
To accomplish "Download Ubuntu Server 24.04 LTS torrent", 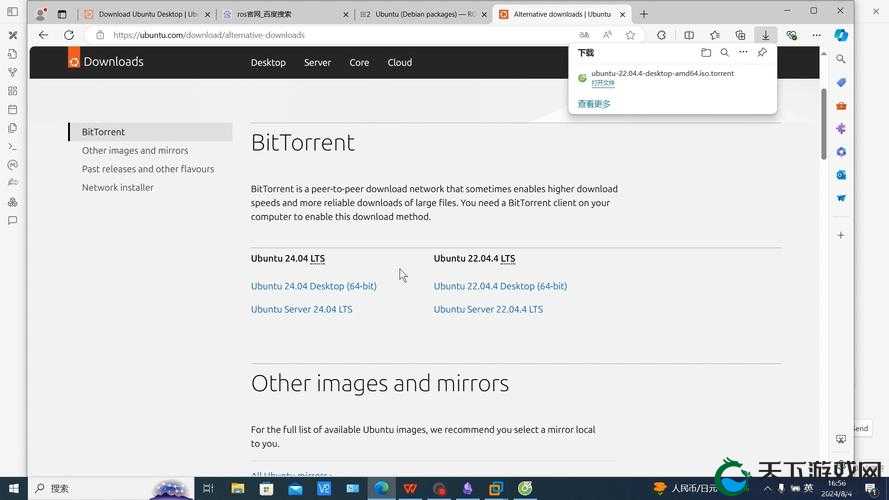I will (302, 310).
